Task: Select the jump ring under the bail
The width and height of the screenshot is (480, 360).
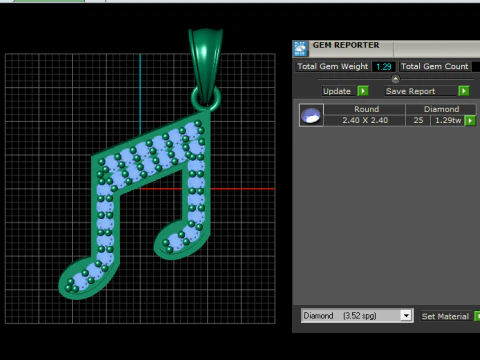Action: pyautogui.click(x=206, y=99)
